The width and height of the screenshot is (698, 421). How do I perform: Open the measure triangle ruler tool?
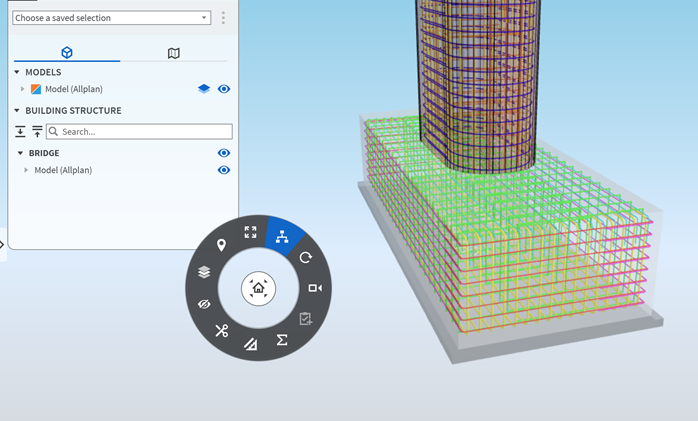[x=250, y=343]
